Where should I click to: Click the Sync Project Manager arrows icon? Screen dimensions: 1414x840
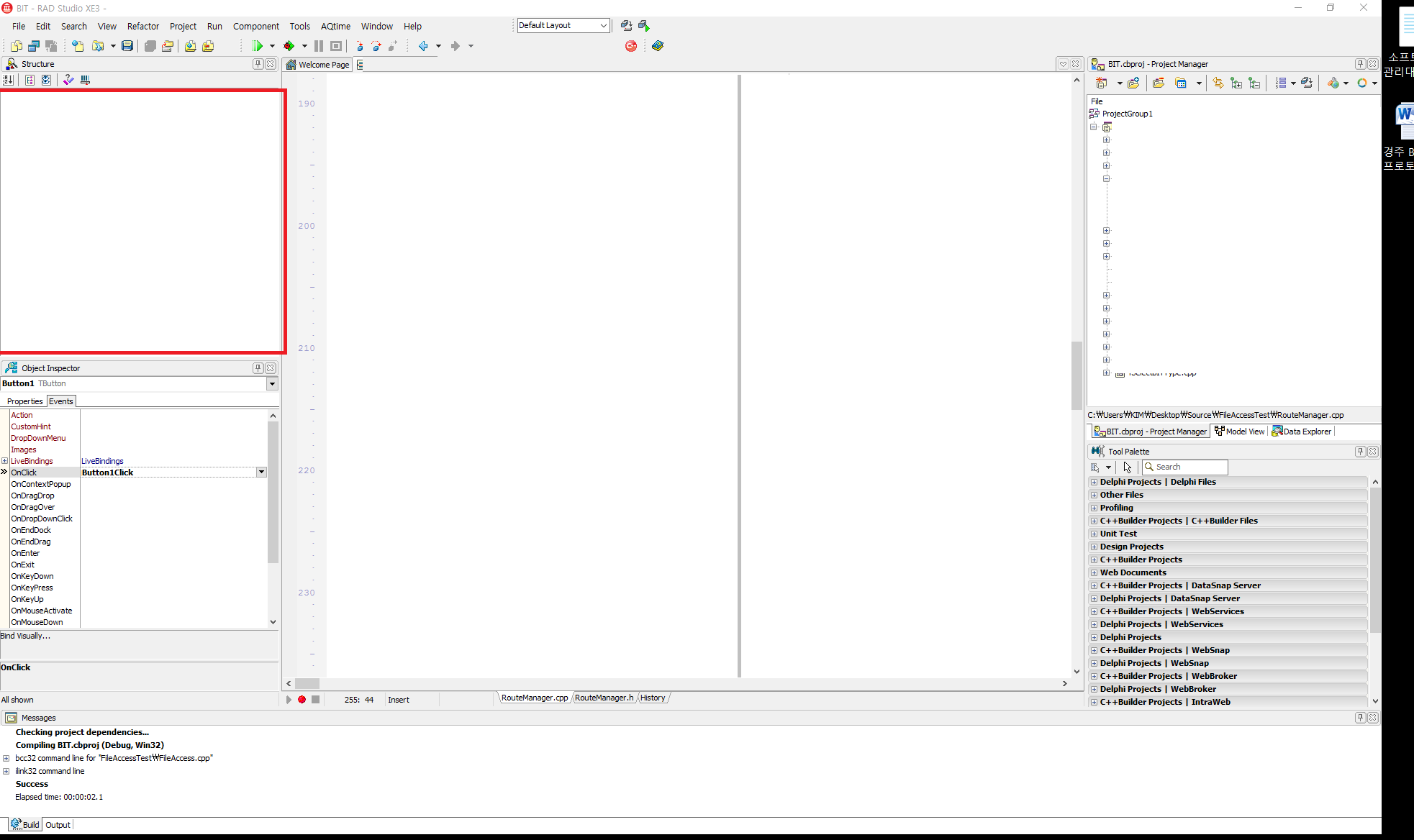point(1218,83)
